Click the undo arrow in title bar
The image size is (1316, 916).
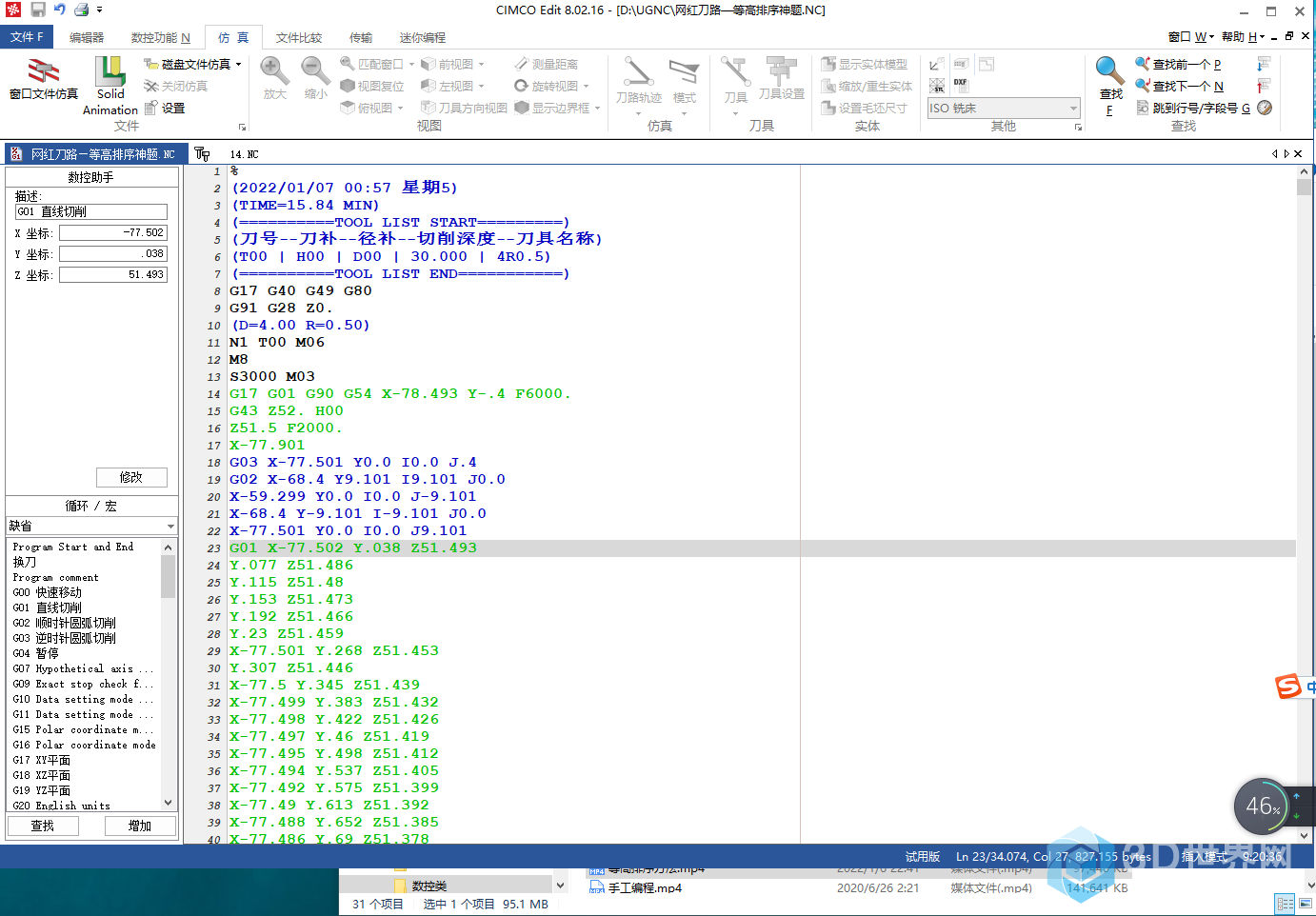coord(60,10)
